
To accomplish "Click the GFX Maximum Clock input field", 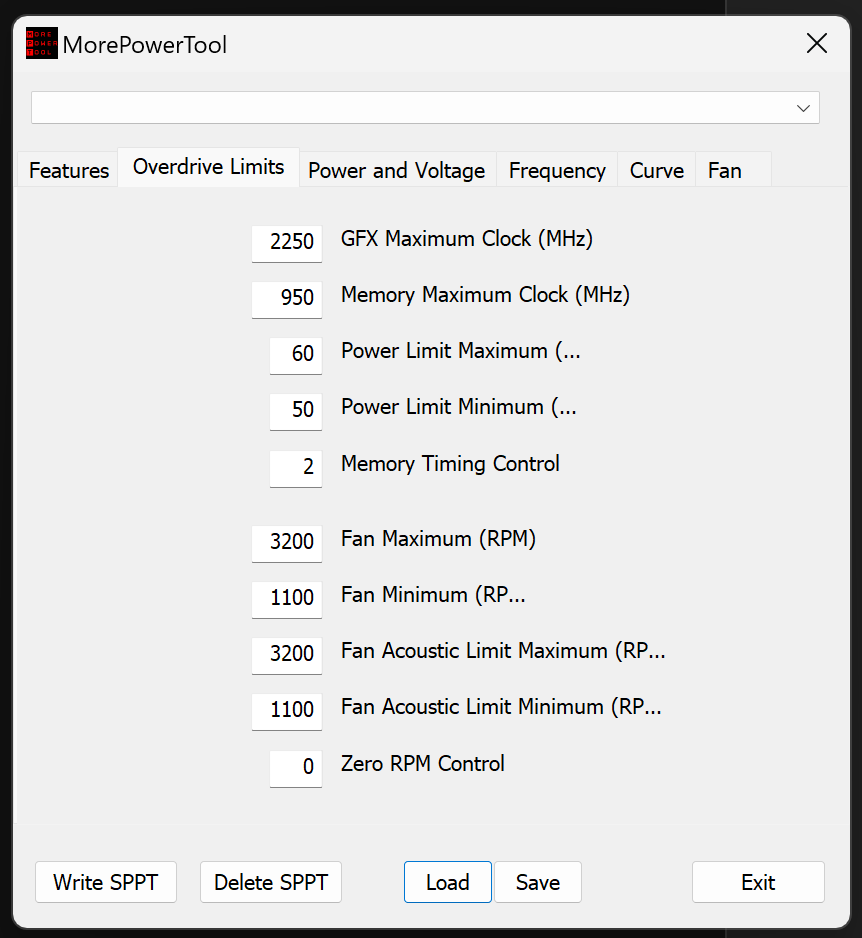I will pos(287,243).
